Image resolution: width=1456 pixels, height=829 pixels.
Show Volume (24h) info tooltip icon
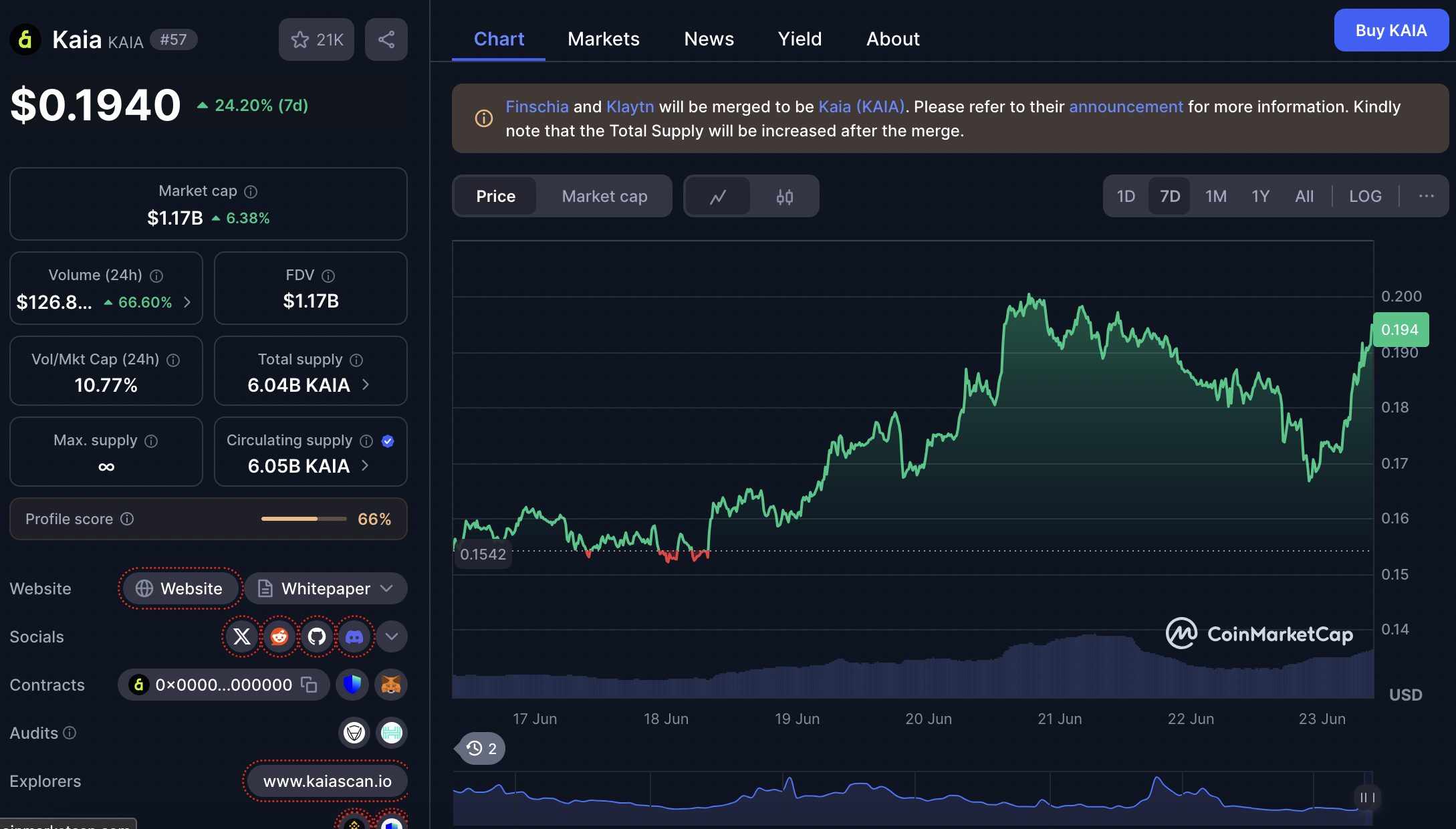click(x=156, y=276)
